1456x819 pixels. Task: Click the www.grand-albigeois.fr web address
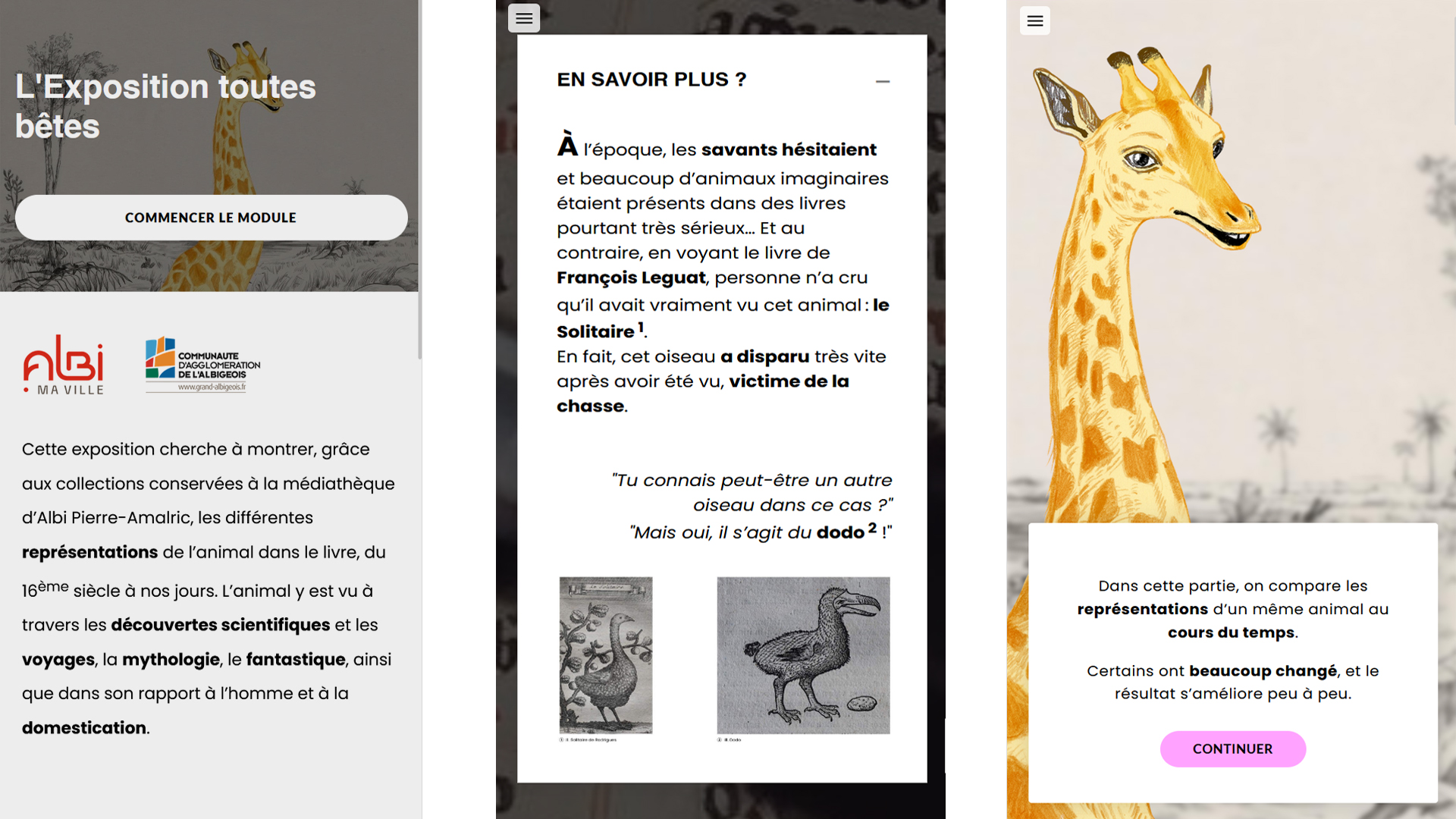pos(212,387)
